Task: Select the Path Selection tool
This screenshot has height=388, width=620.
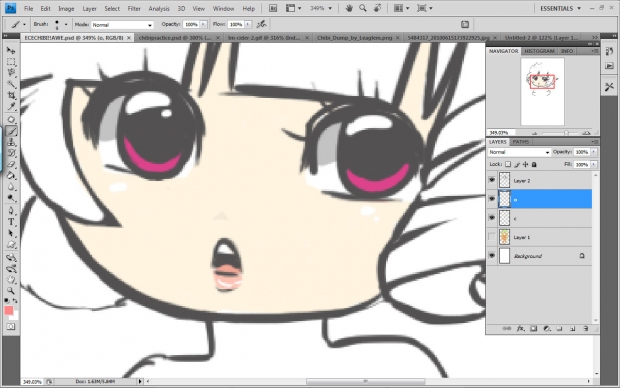Action: tap(11, 233)
